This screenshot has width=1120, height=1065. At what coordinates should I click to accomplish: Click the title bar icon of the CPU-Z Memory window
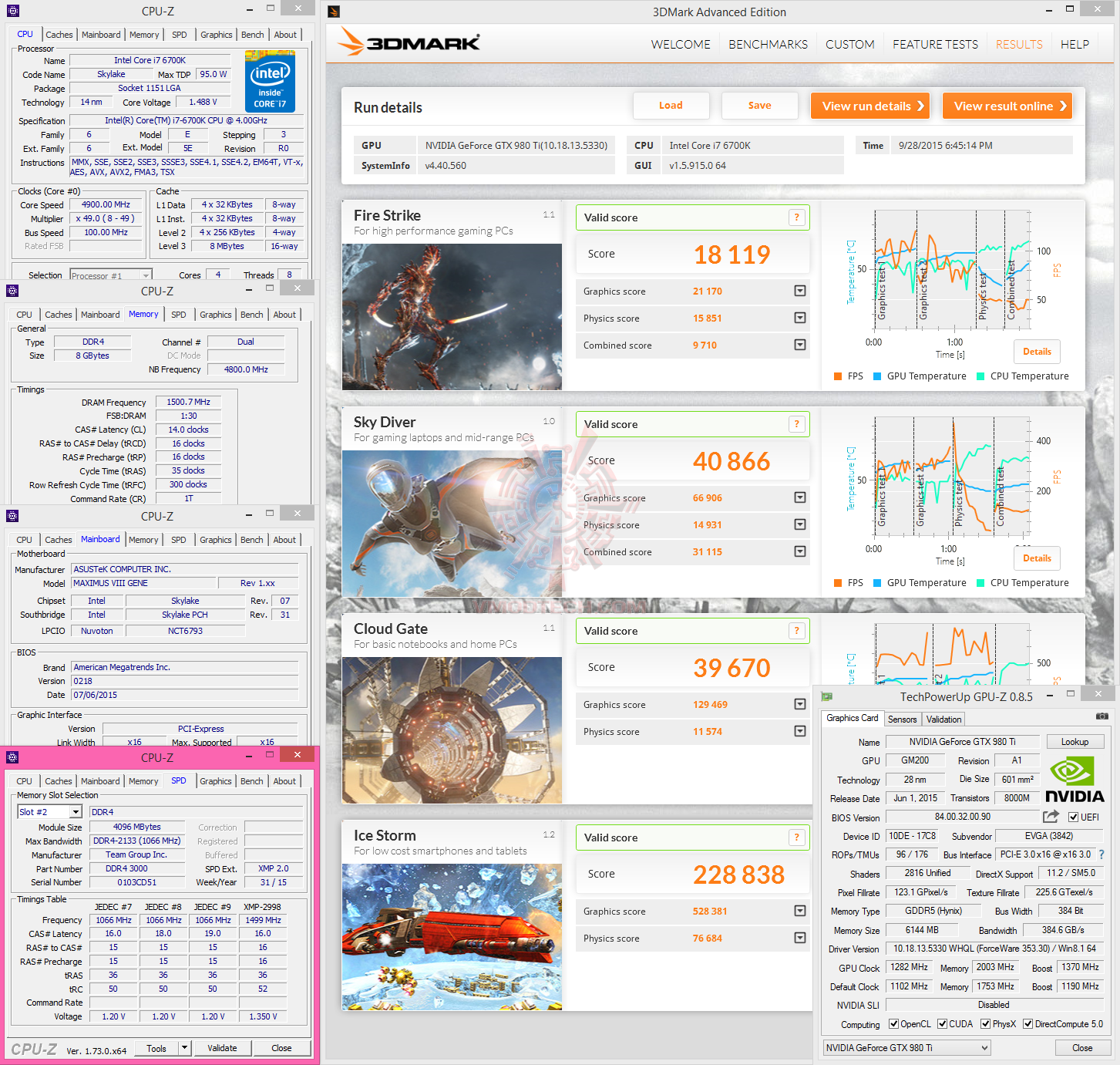click(x=12, y=291)
